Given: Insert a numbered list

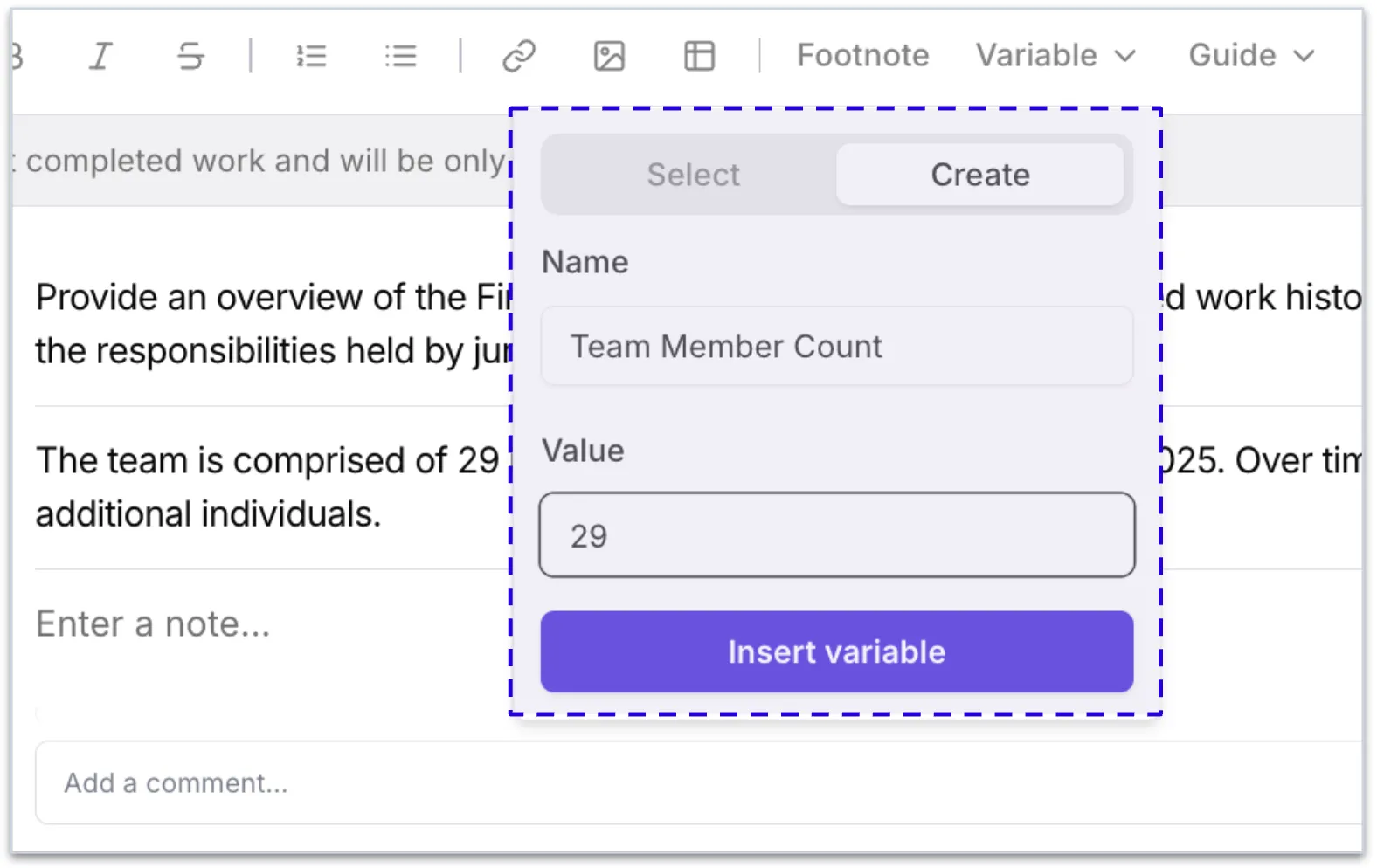Looking at the screenshot, I should (x=311, y=56).
